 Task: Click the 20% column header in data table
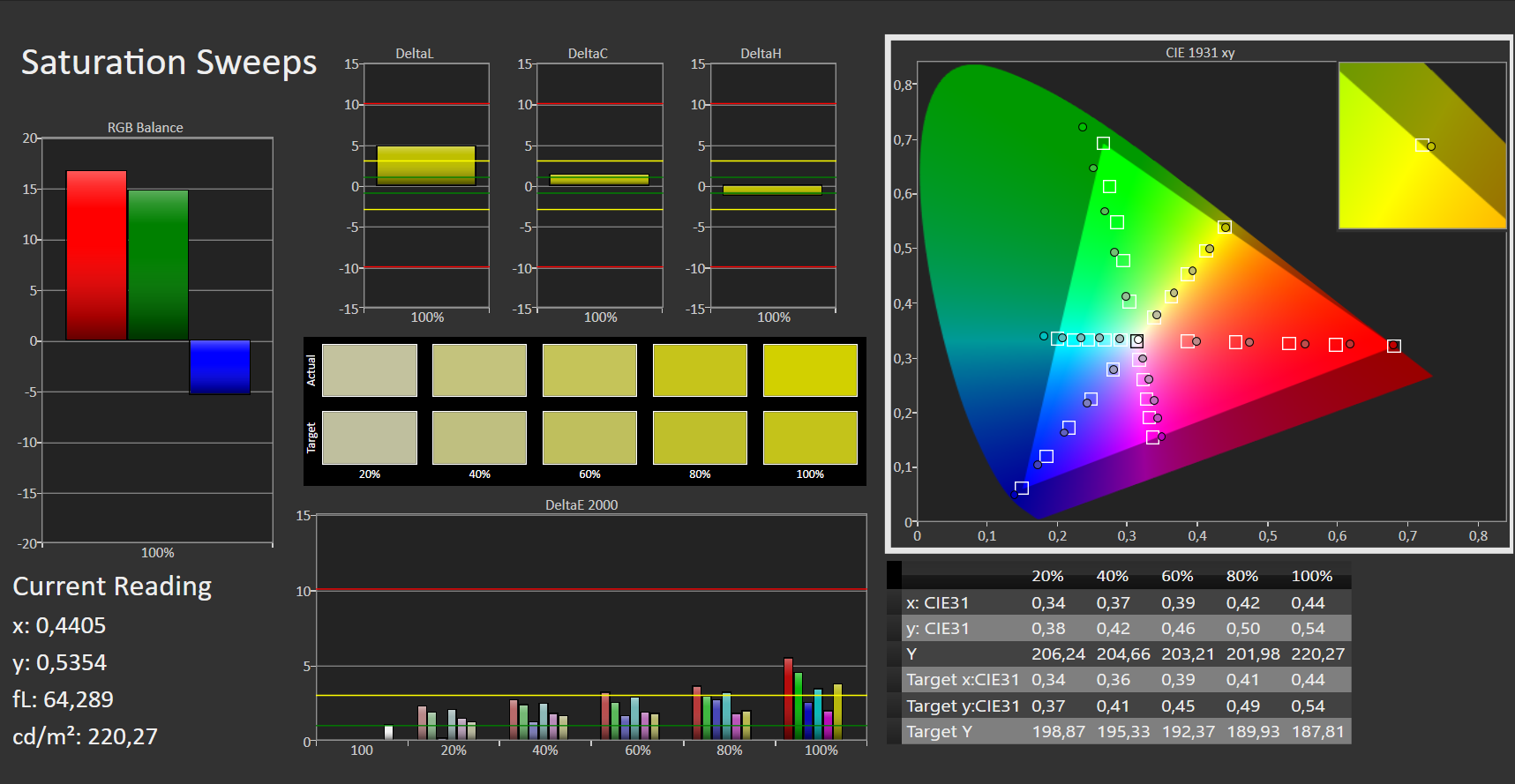tap(1047, 576)
